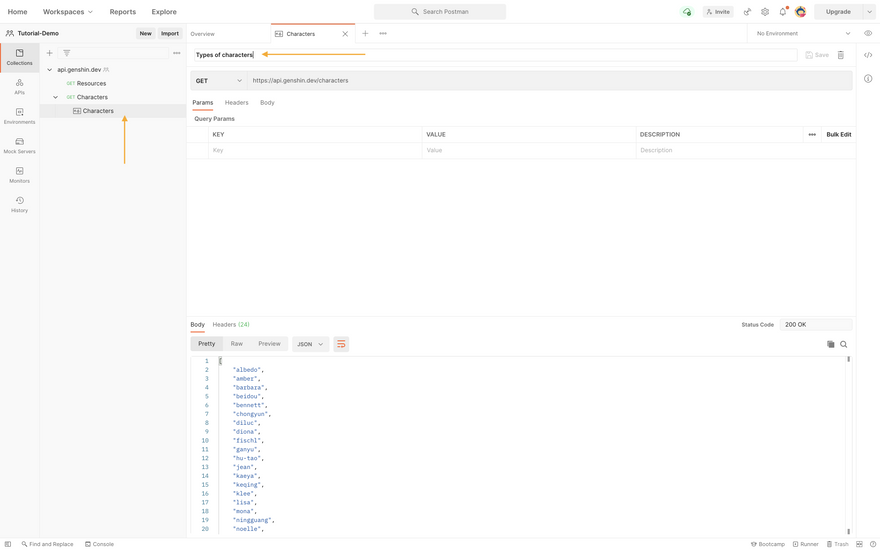Open the Workspaces dropdown

point(68,12)
